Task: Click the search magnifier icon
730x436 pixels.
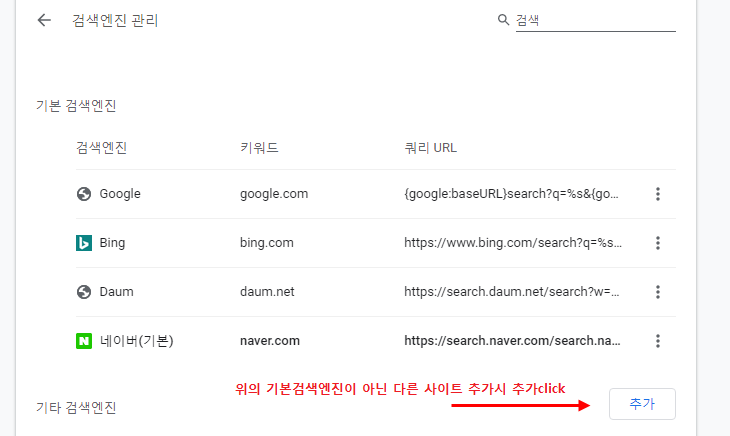Action: point(503,20)
